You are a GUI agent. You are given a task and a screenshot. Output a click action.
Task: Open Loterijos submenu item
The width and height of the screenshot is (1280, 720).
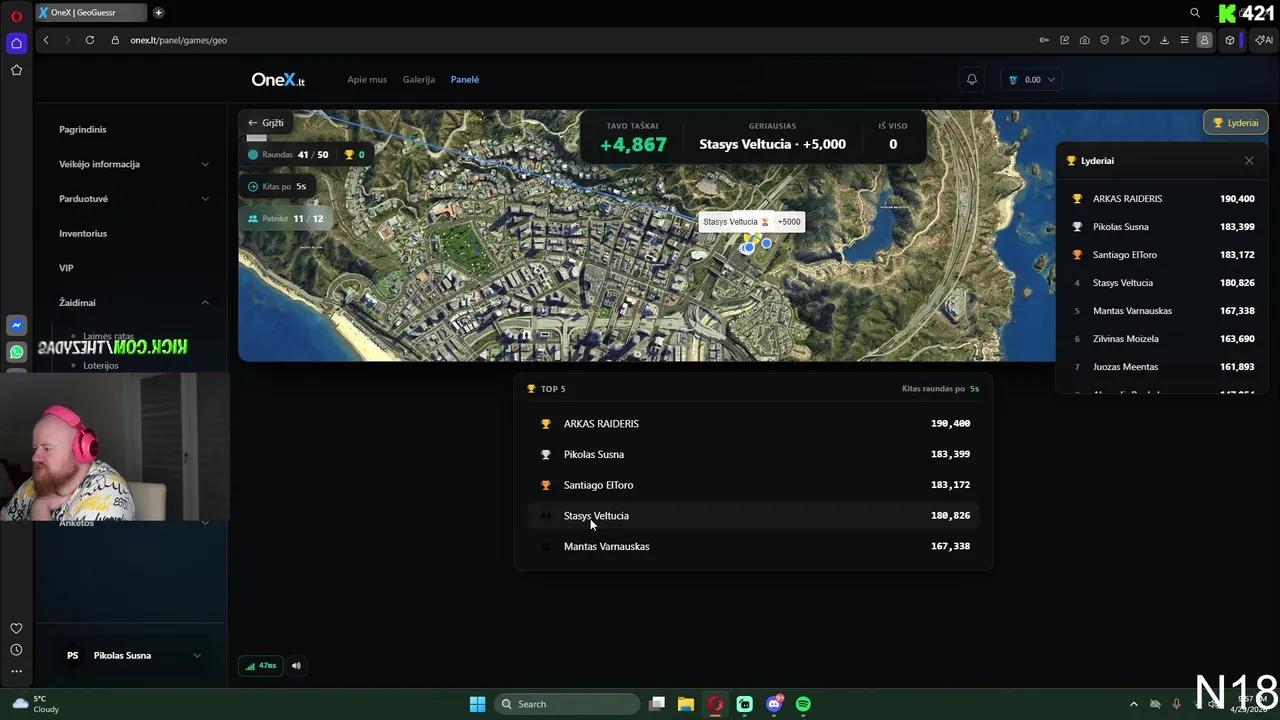pyautogui.click(x=101, y=365)
